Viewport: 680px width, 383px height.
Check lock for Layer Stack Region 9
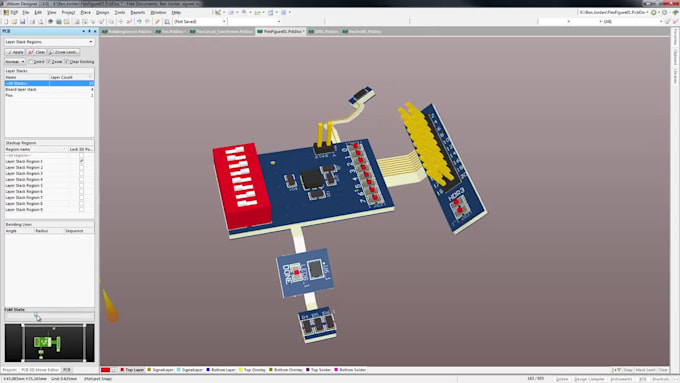pyautogui.click(x=82, y=210)
